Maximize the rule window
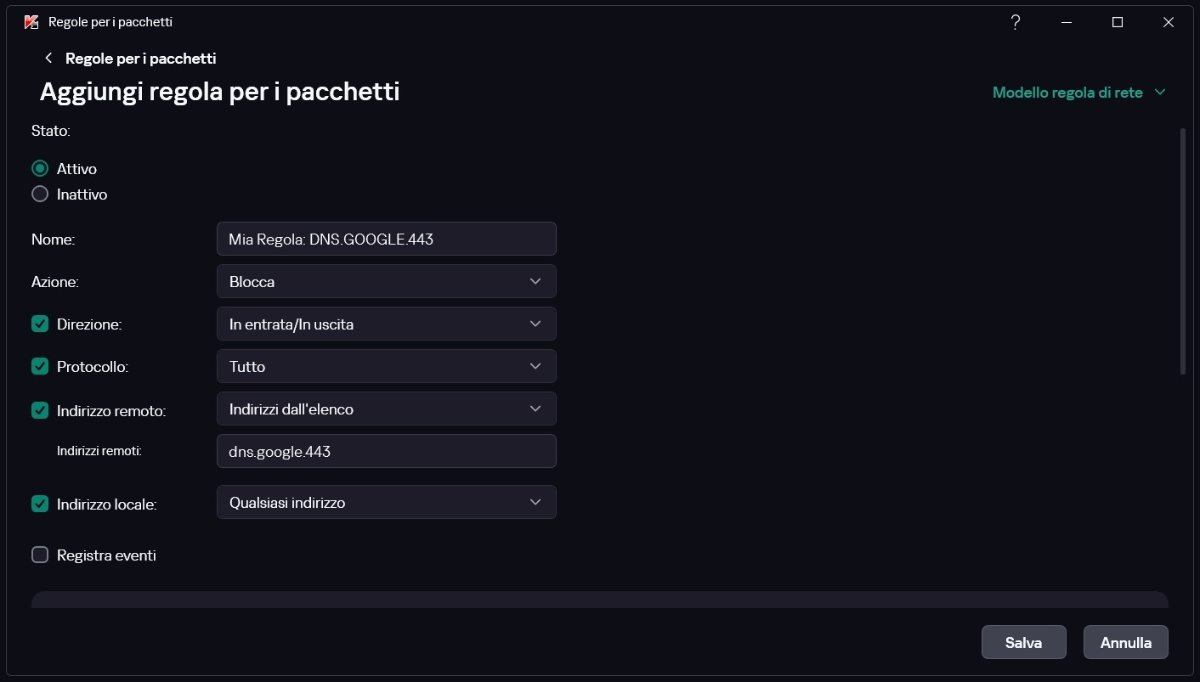The width and height of the screenshot is (1200, 682). (1118, 22)
